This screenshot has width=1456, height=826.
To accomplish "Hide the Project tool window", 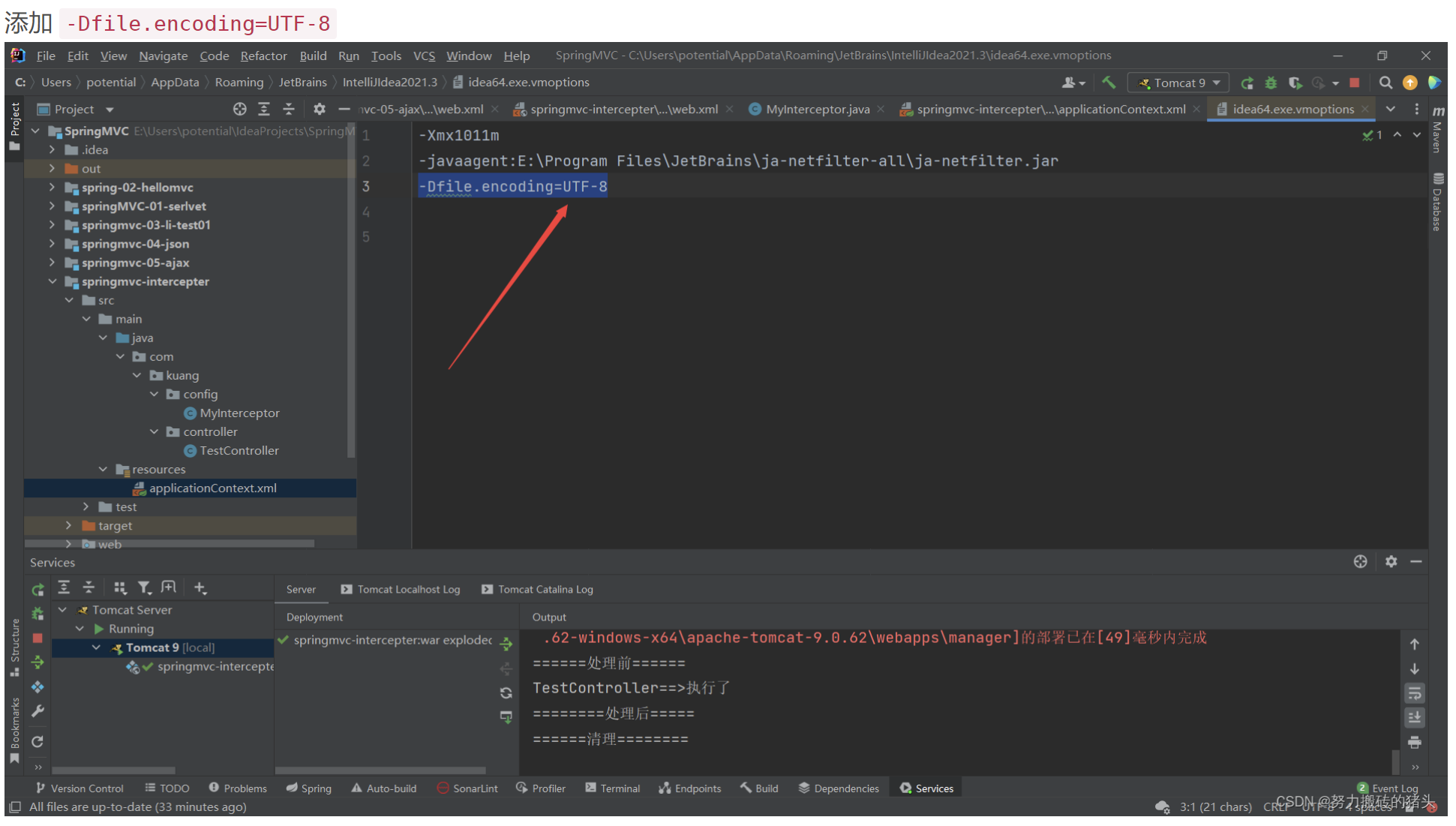I will pyautogui.click(x=344, y=109).
